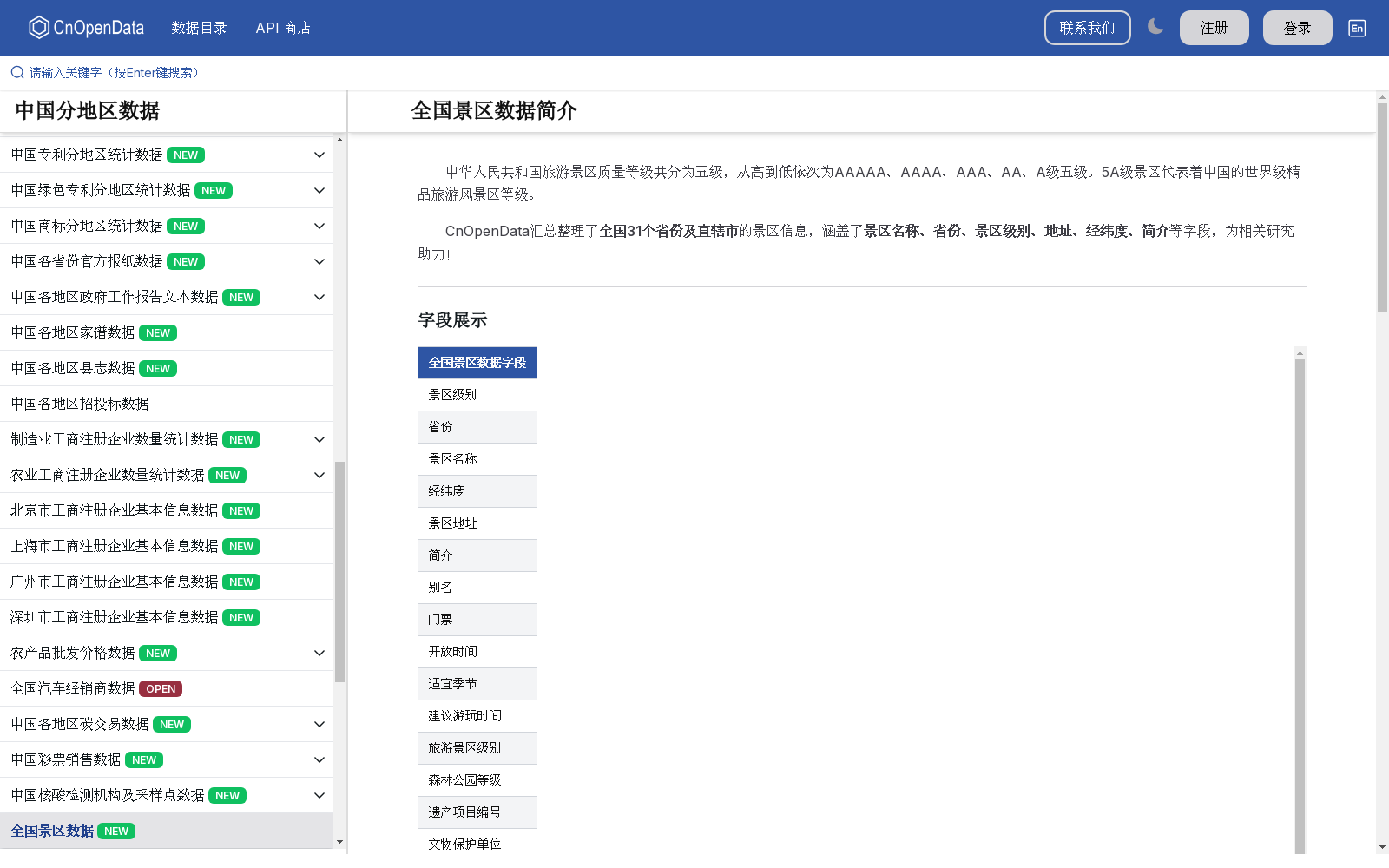
Task: Click the sidebar scrollbar thumb
Action: (x=339, y=572)
